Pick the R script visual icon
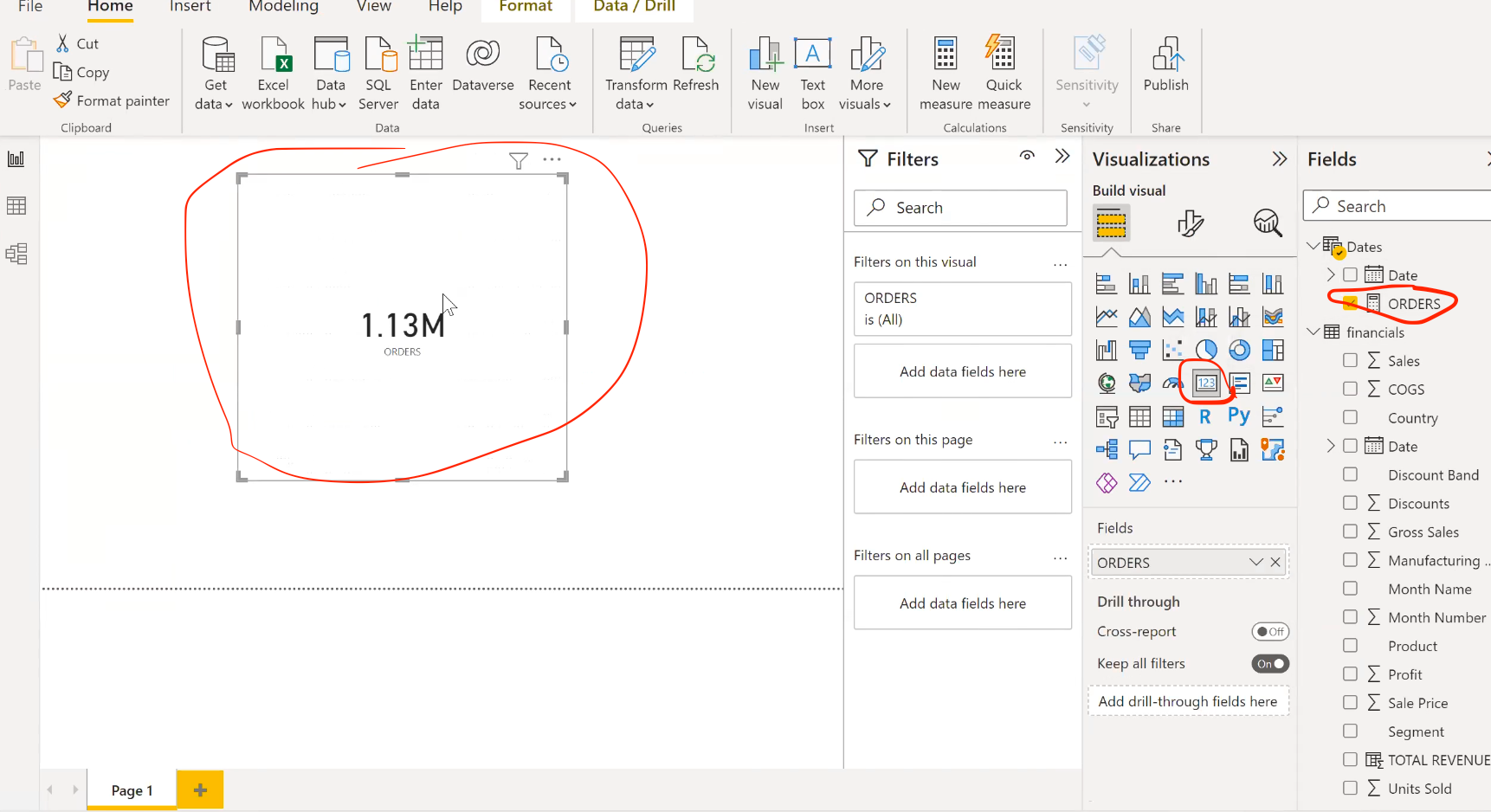This screenshot has width=1491, height=812. (x=1205, y=416)
